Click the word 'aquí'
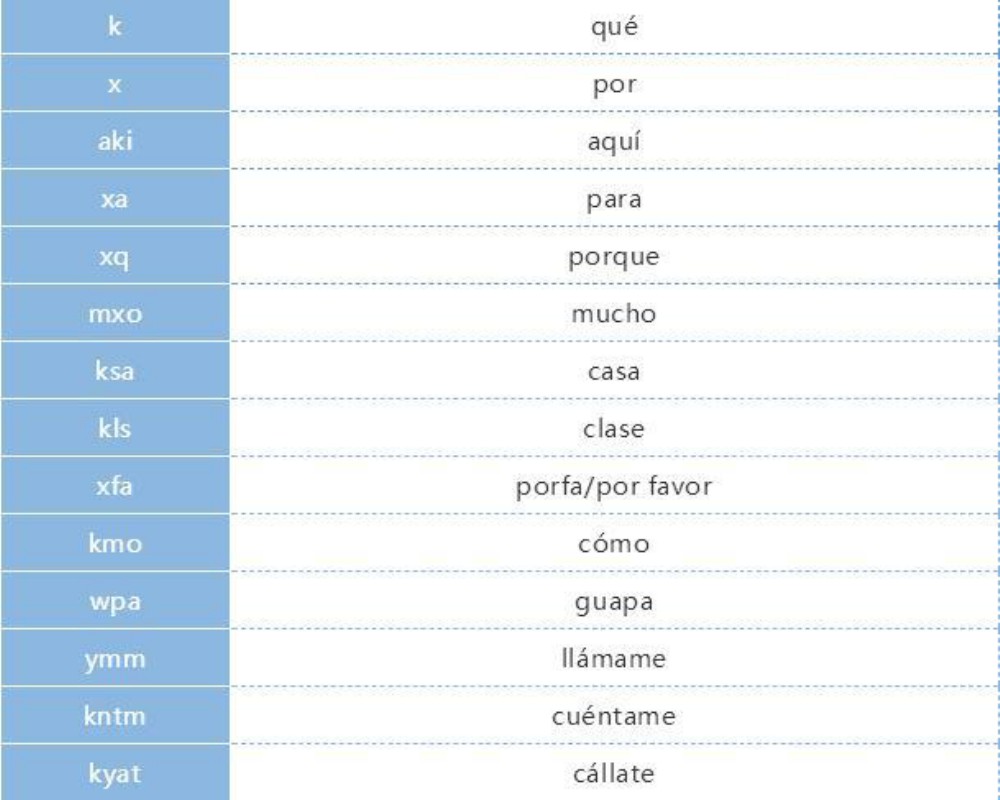Viewport: 1000px width, 800px height. [x=615, y=142]
